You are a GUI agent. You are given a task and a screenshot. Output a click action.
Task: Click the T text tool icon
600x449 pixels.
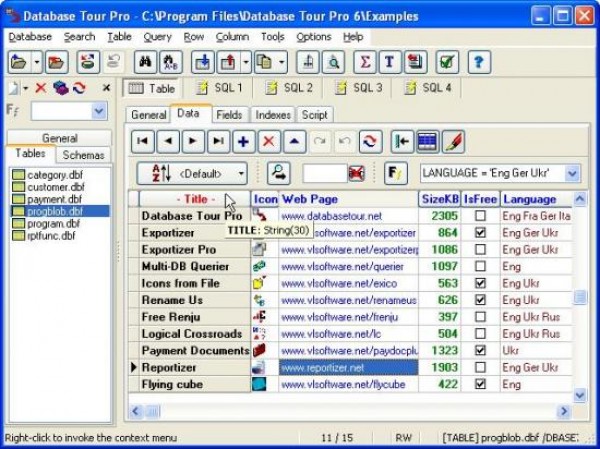tap(390, 62)
